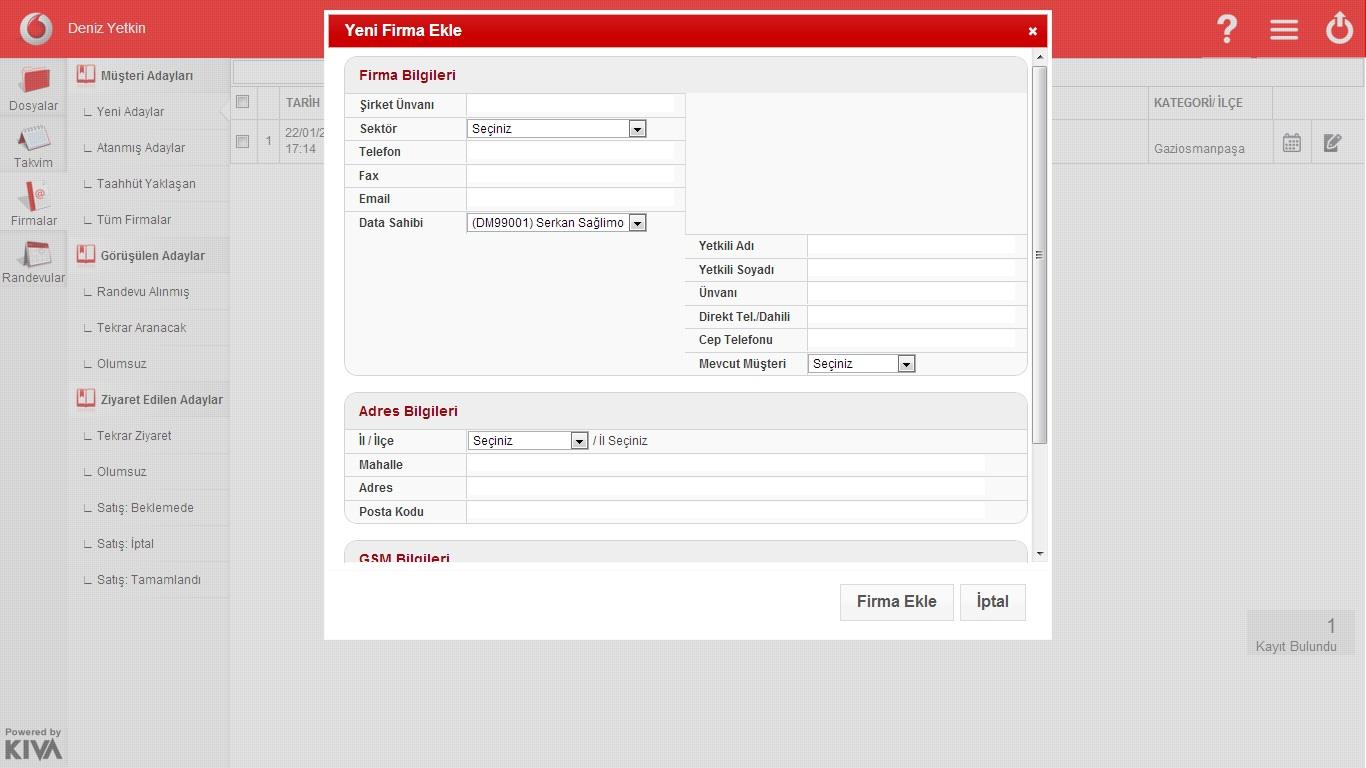Screen dimensions: 1366x768
Task: Select Randevu Alınmış in the side menu
Action: coord(143,292)
